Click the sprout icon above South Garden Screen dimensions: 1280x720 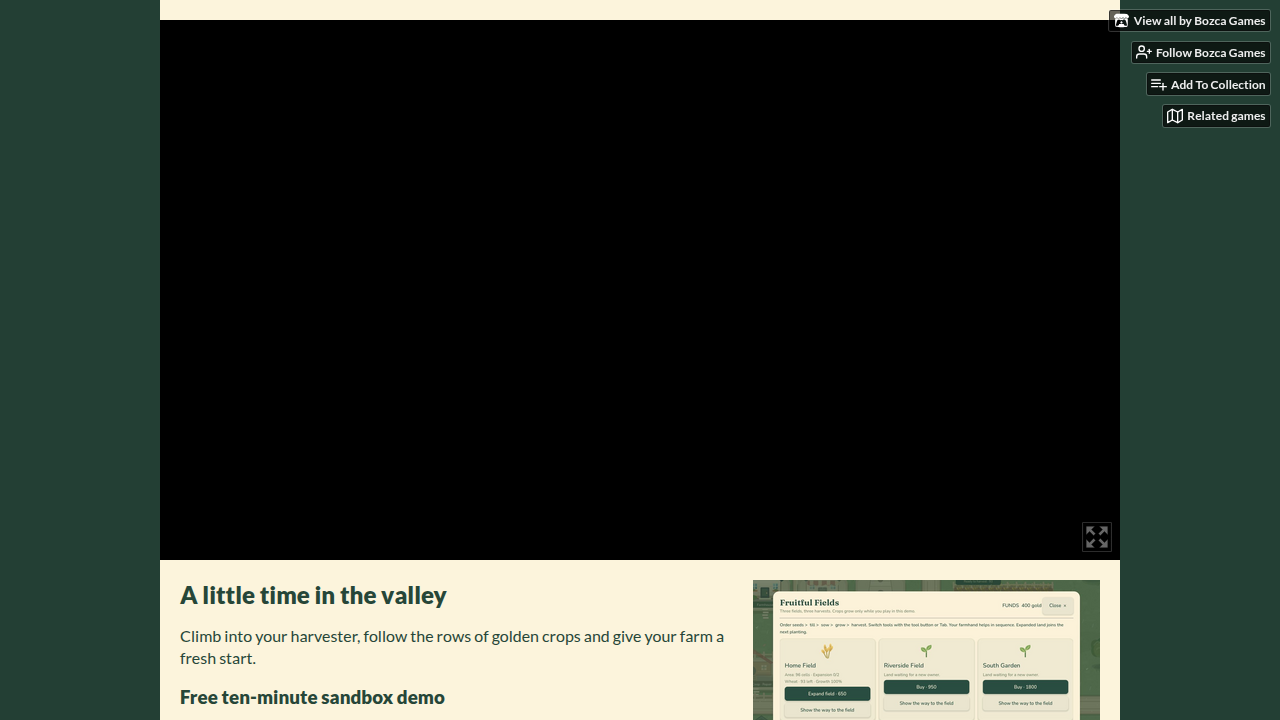click(1025, 651)
